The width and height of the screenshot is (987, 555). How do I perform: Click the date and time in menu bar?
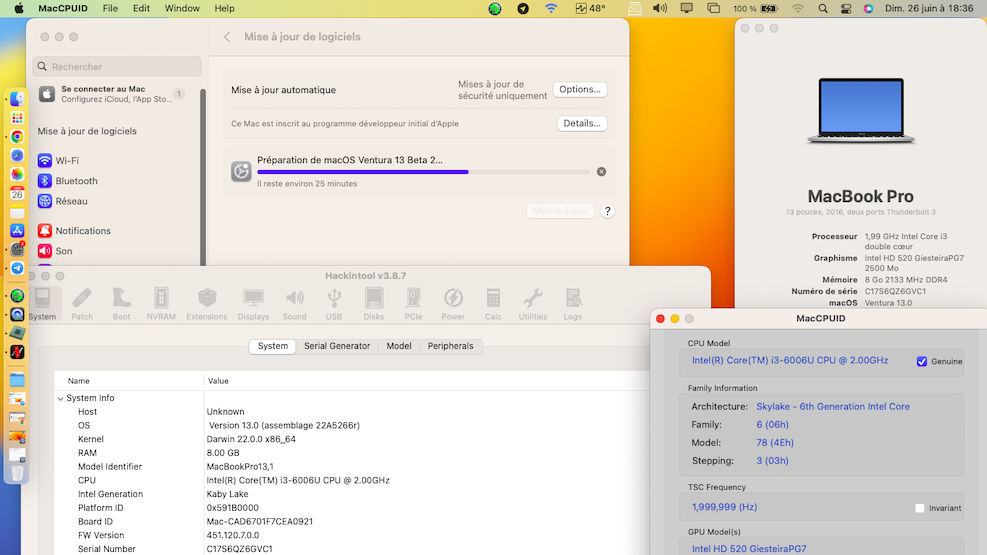point(929,8)
